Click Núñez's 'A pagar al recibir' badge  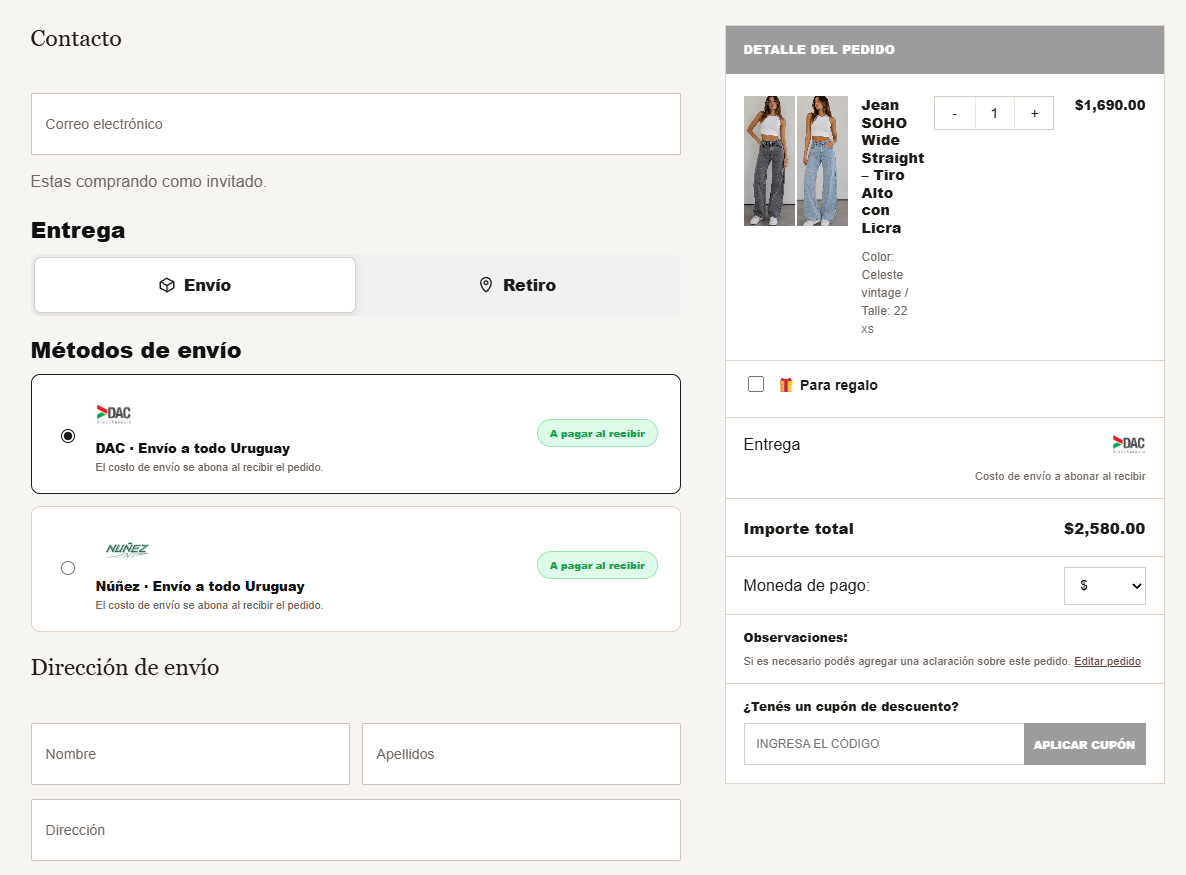pyautogui.click(x=598, y=565)
